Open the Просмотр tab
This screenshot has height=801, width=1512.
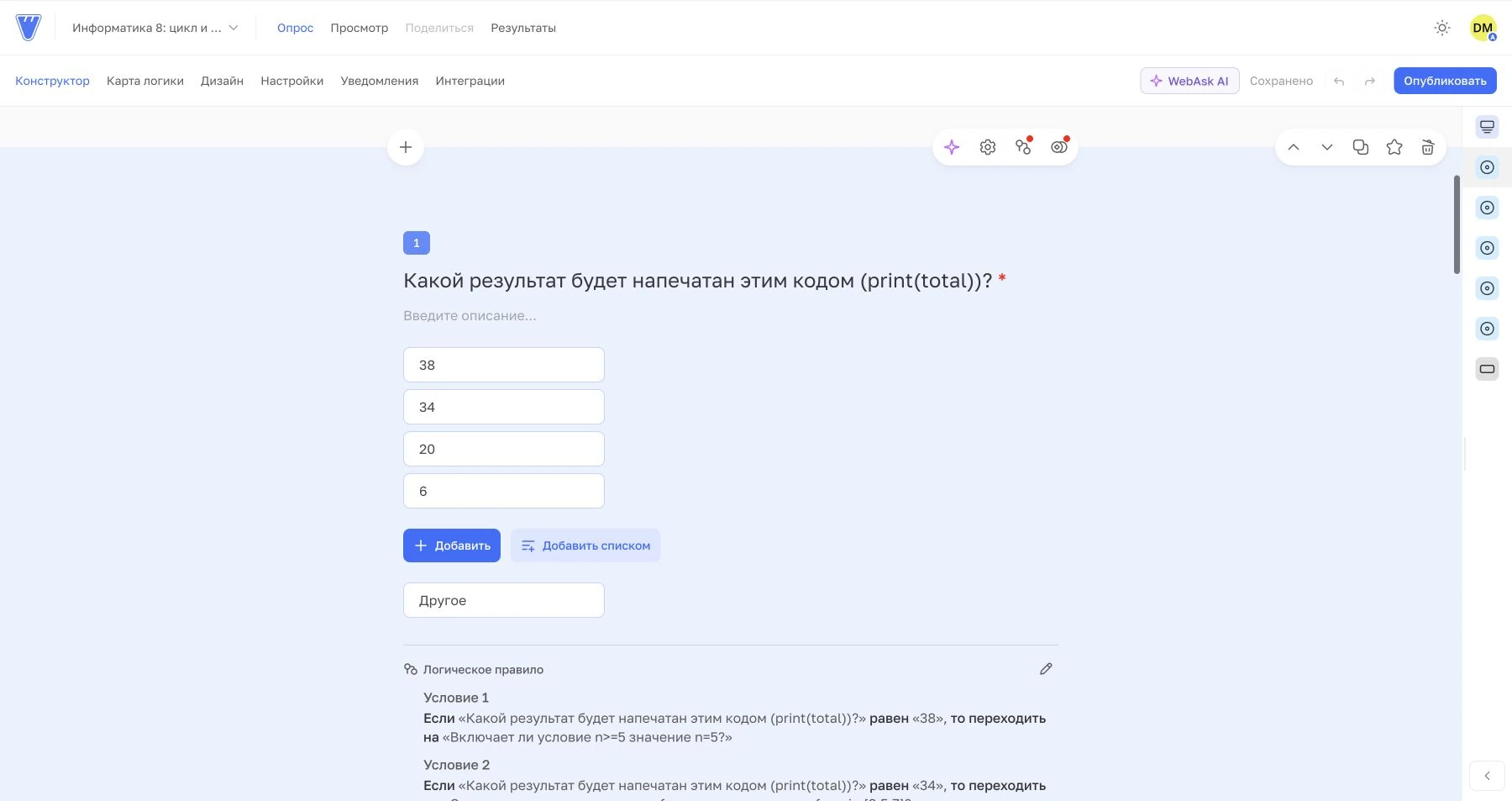360,28
